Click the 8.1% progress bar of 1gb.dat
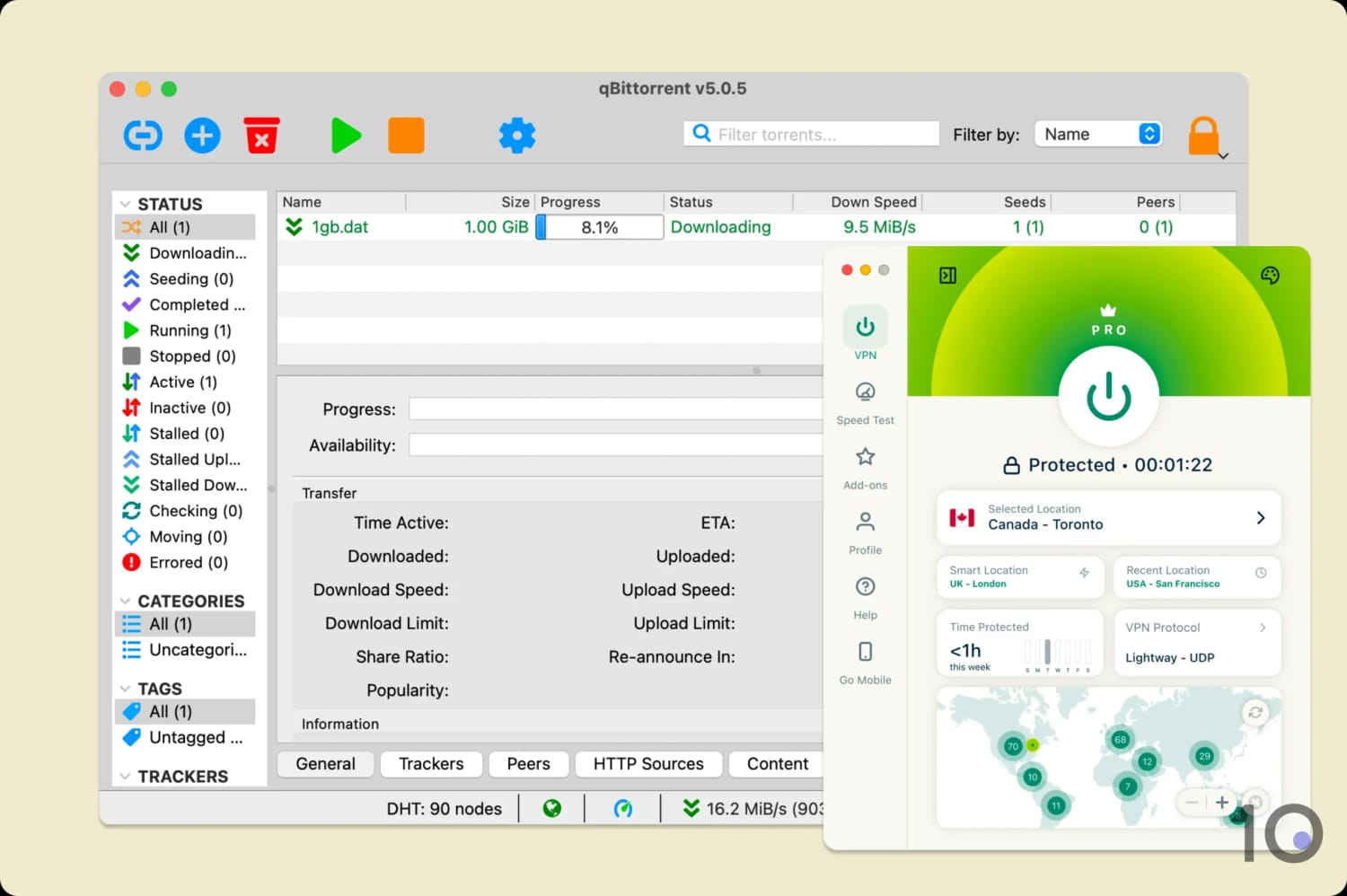Viewport: 1347px width, 896px height. (600, 227)
